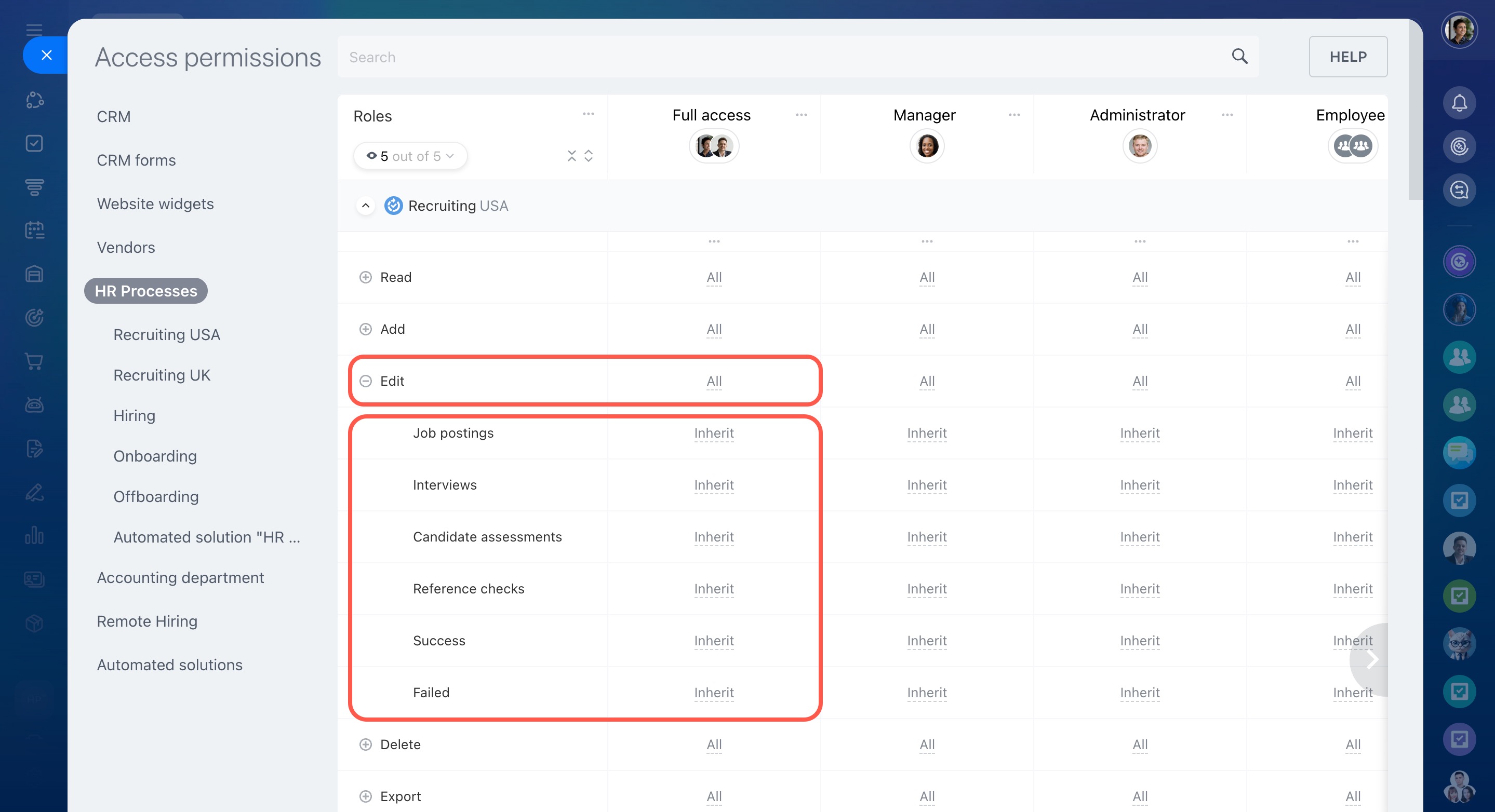This screenshot has width=1495, height=812.
Task: Click the collapse all rows icon
Action: point(571,155)
